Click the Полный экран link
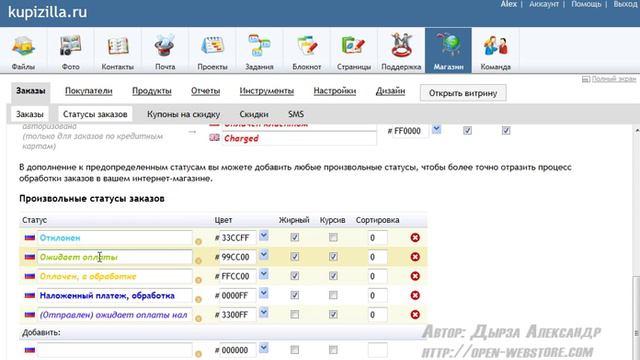The height and width of the screenshot is (360, 640). (614, 79)
